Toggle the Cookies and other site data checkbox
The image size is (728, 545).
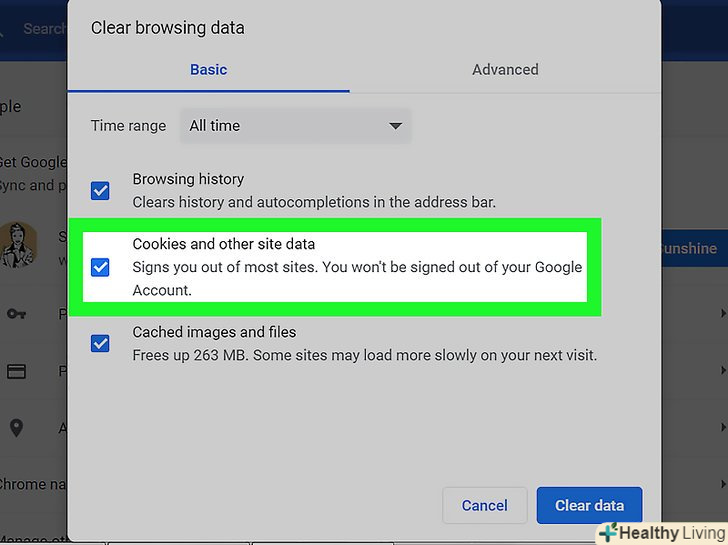pyautogui.click(x=100, y=267)
